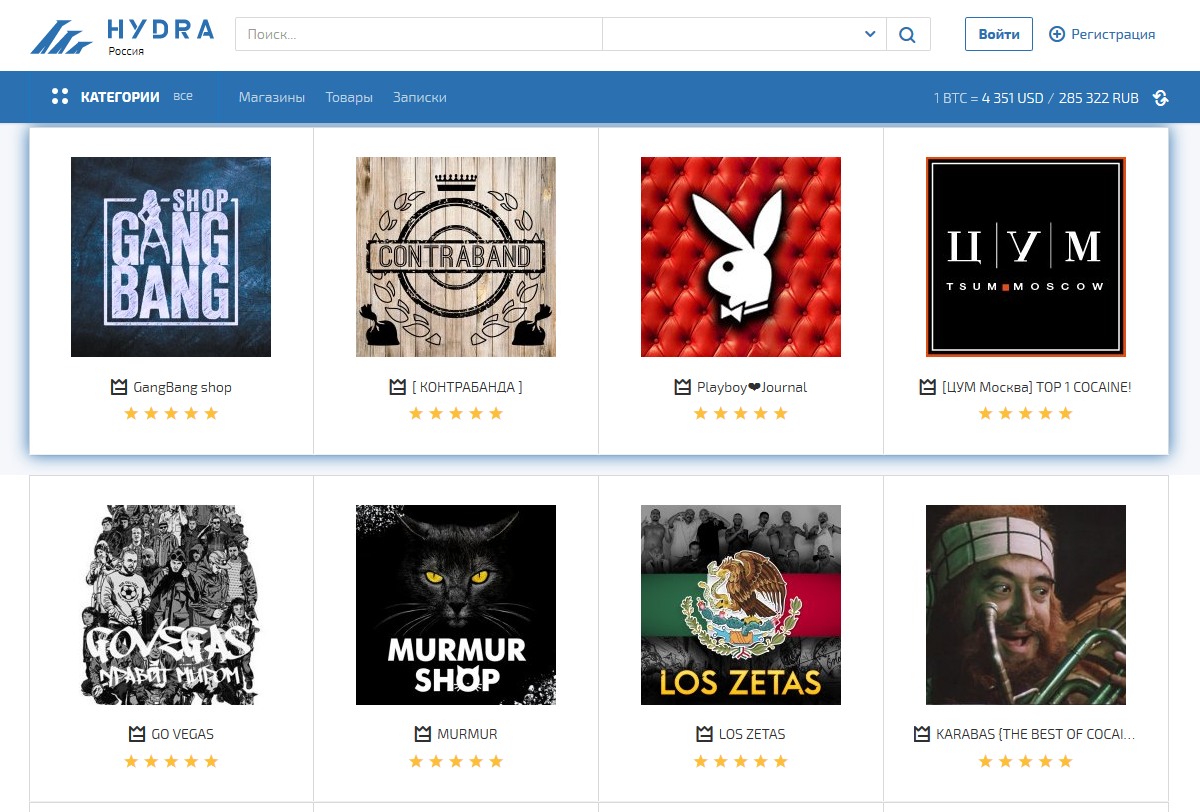Click crown icon beside KARABAS
Viewport: 1200px width, 812px height.
click(922, 734)
